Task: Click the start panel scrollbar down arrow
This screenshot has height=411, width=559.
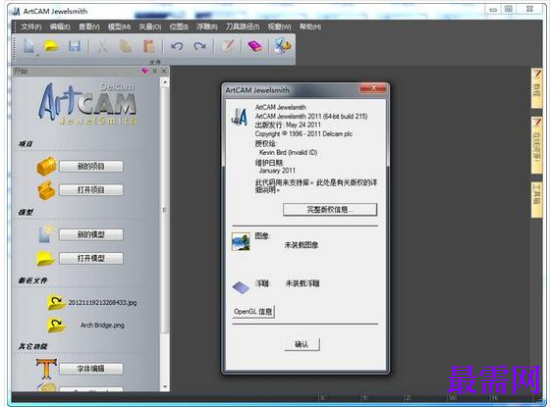Action: point(165,386)
